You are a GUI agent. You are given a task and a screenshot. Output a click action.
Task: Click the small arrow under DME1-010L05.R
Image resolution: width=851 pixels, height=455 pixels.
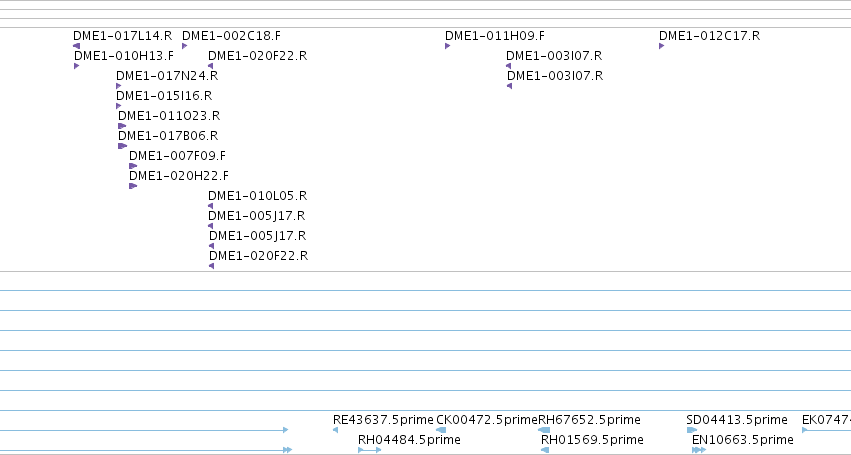pos(211,207)
